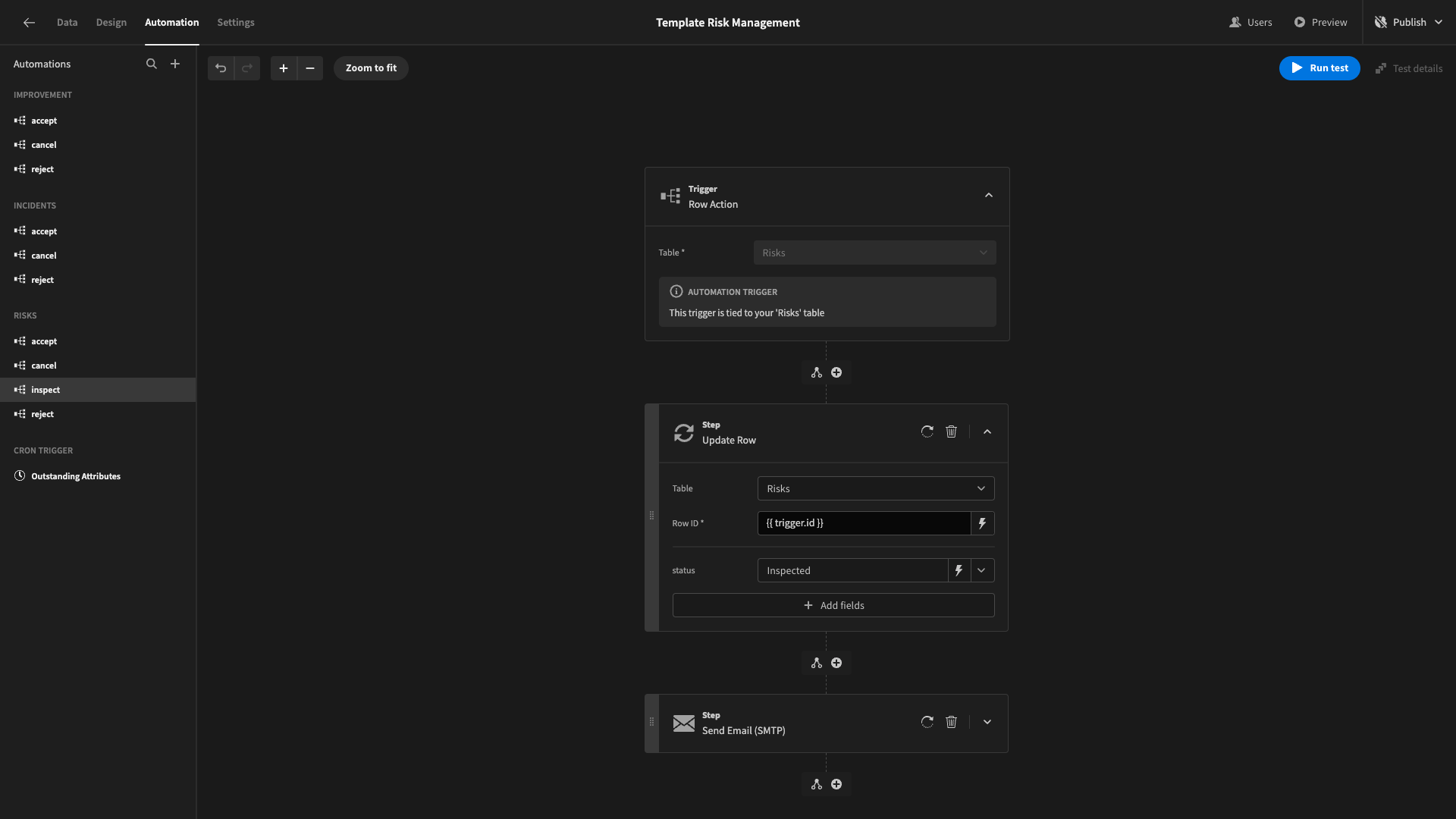
Task: Add step below Send Email step
Action: tap(836, 785)
